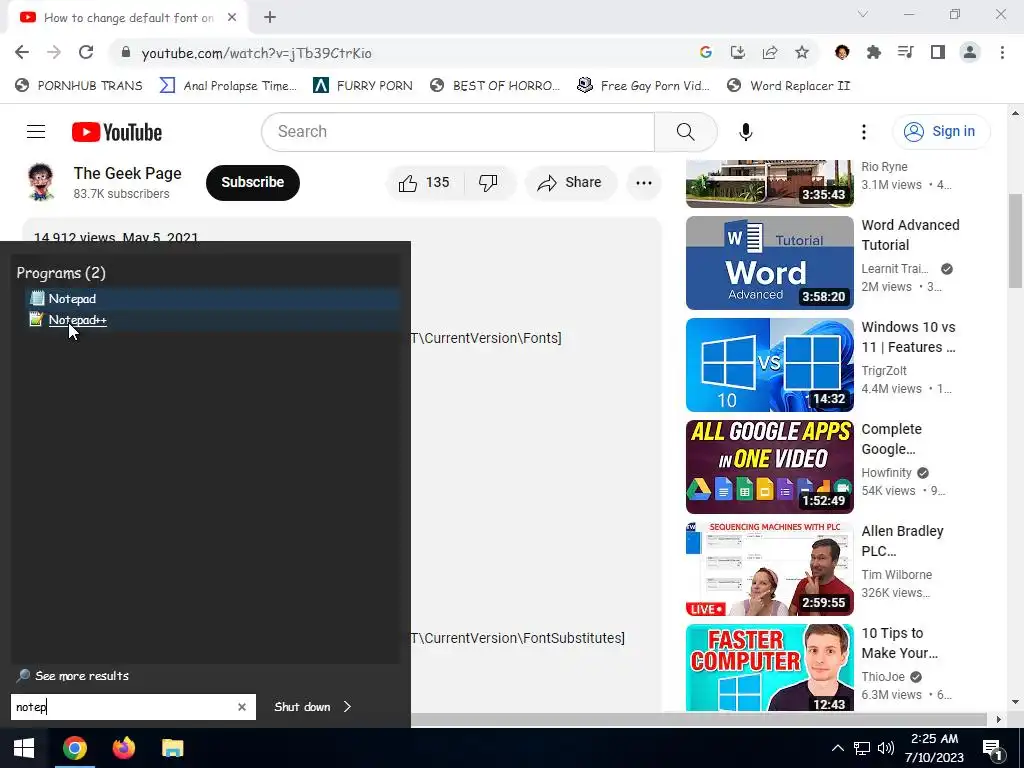Close the YouTube tab

pyautogui.click(x=232, y=18)
